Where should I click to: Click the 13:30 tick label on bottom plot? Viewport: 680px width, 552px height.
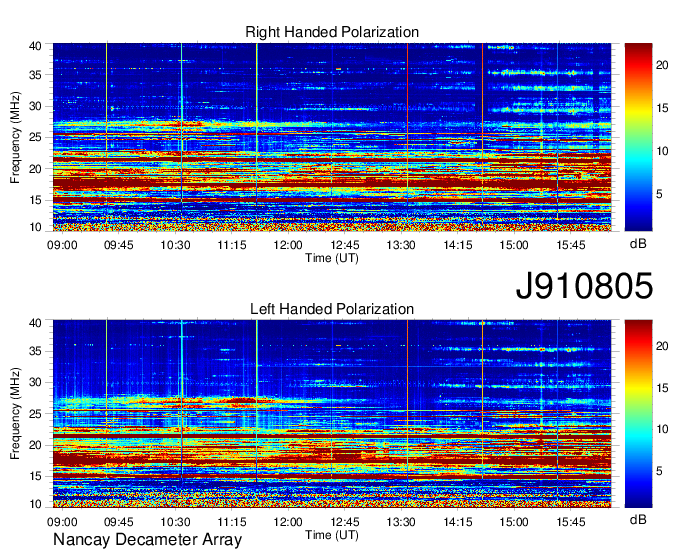(x=401, y=522)
